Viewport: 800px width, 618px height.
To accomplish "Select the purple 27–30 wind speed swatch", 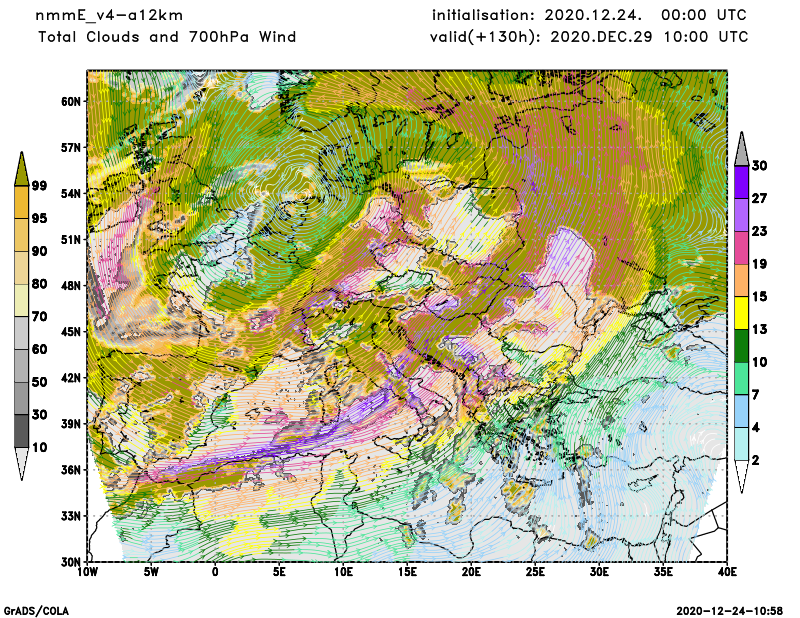I will pos(741,182).
